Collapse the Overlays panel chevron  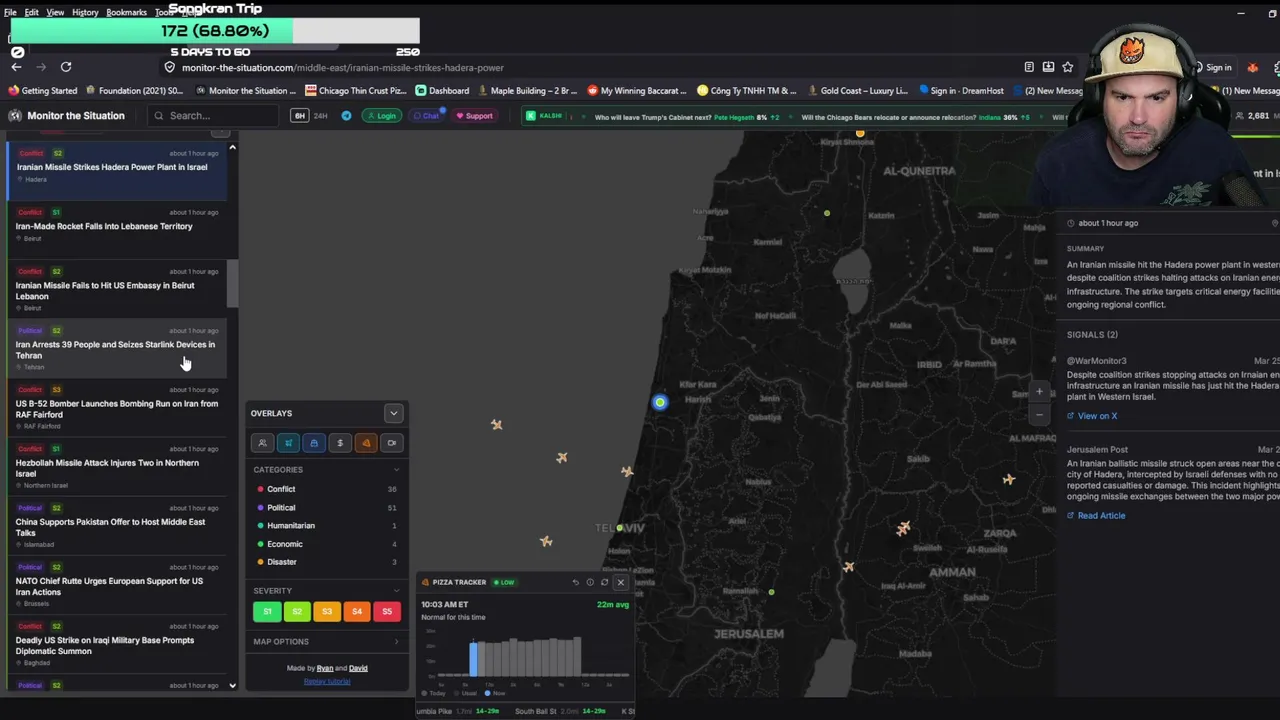click(x=393, y=413)
